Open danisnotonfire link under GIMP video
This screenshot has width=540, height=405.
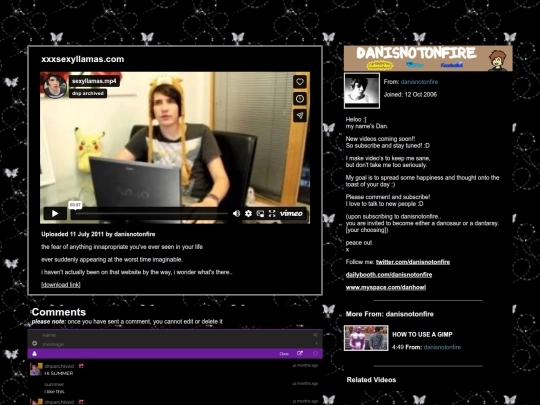[x=442, y=347]
